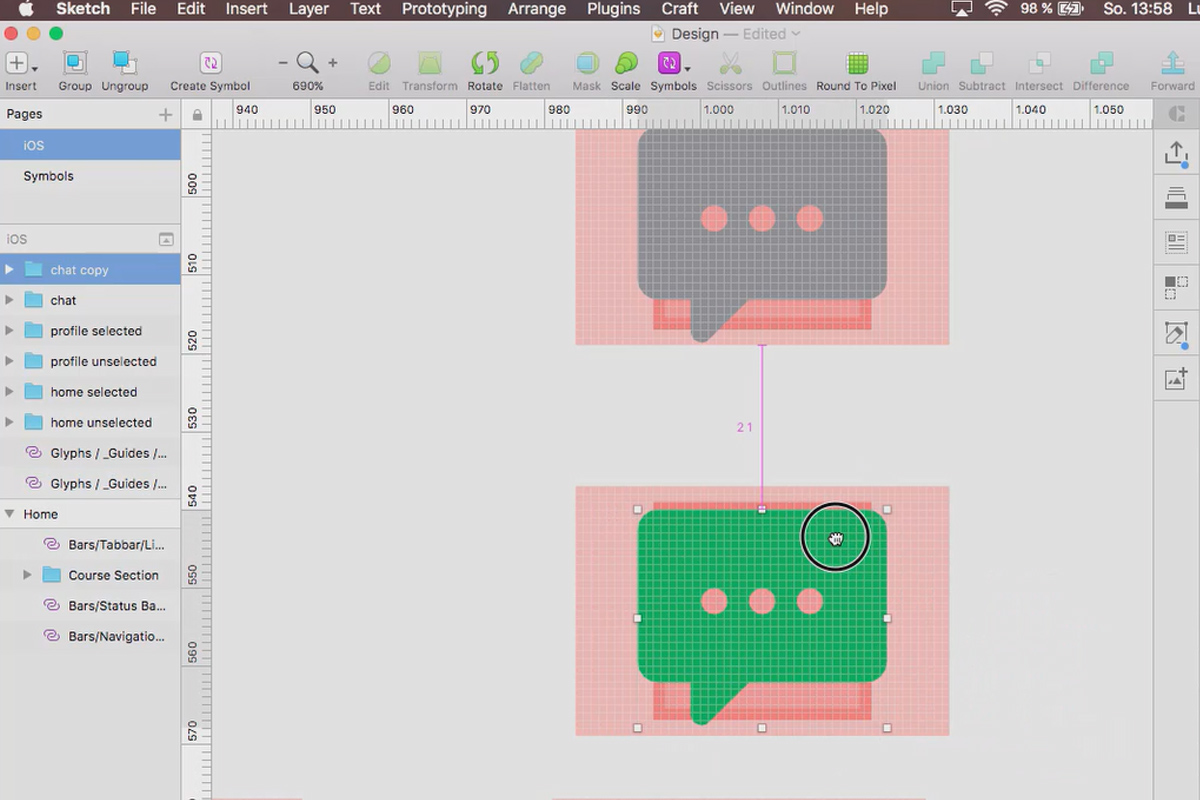Image resolution: width=1200 pixels, height=800 pixels.
Task: Zoom in with the plus button
Action: (333, 63)
